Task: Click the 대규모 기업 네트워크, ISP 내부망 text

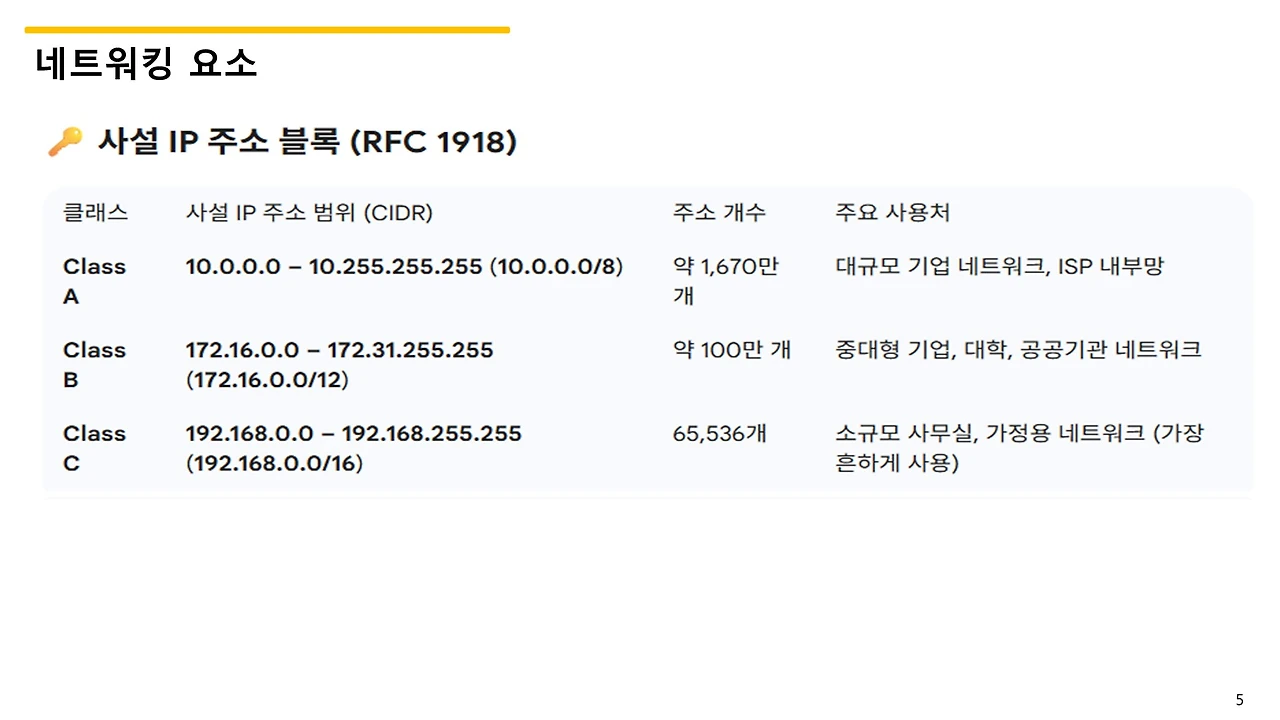Action: point(1000,267)
